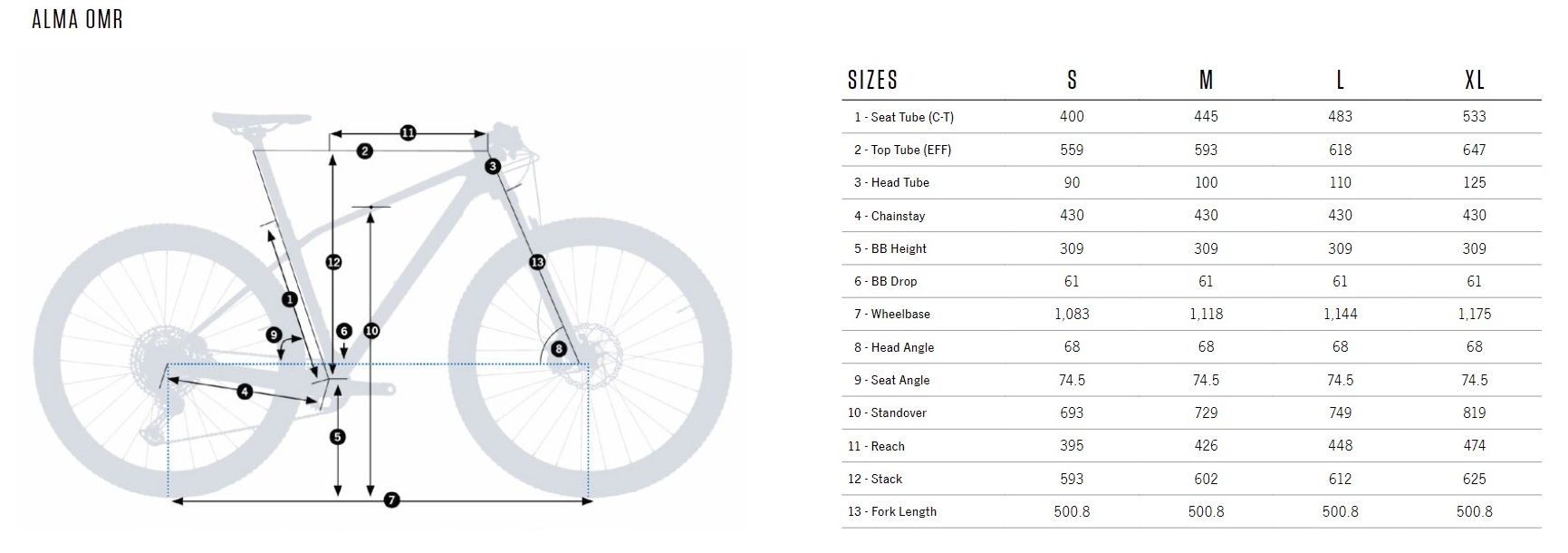Click the number 13 fork length marker

(537, 262)
